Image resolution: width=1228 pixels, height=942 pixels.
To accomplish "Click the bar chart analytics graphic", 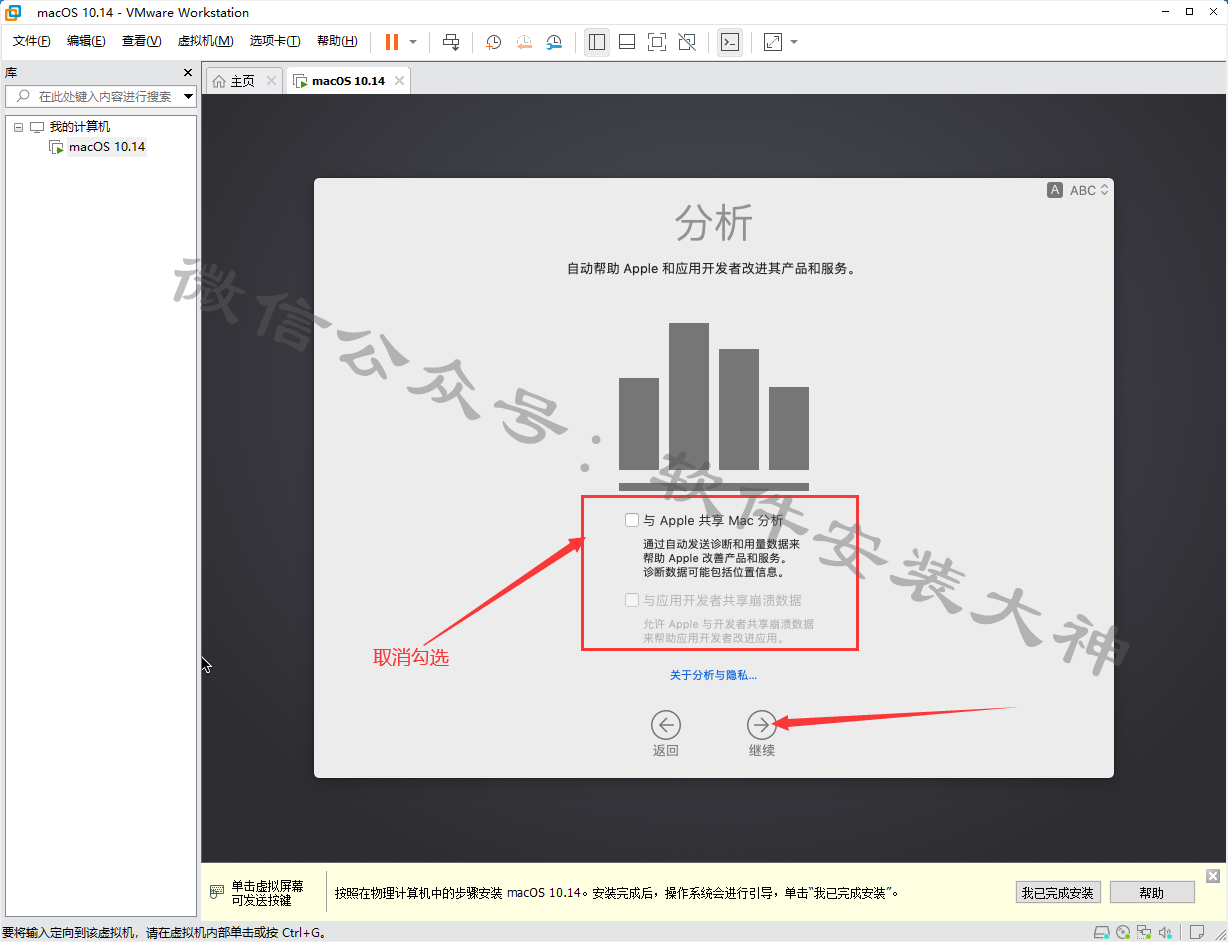I will click(x=714, y=406).
